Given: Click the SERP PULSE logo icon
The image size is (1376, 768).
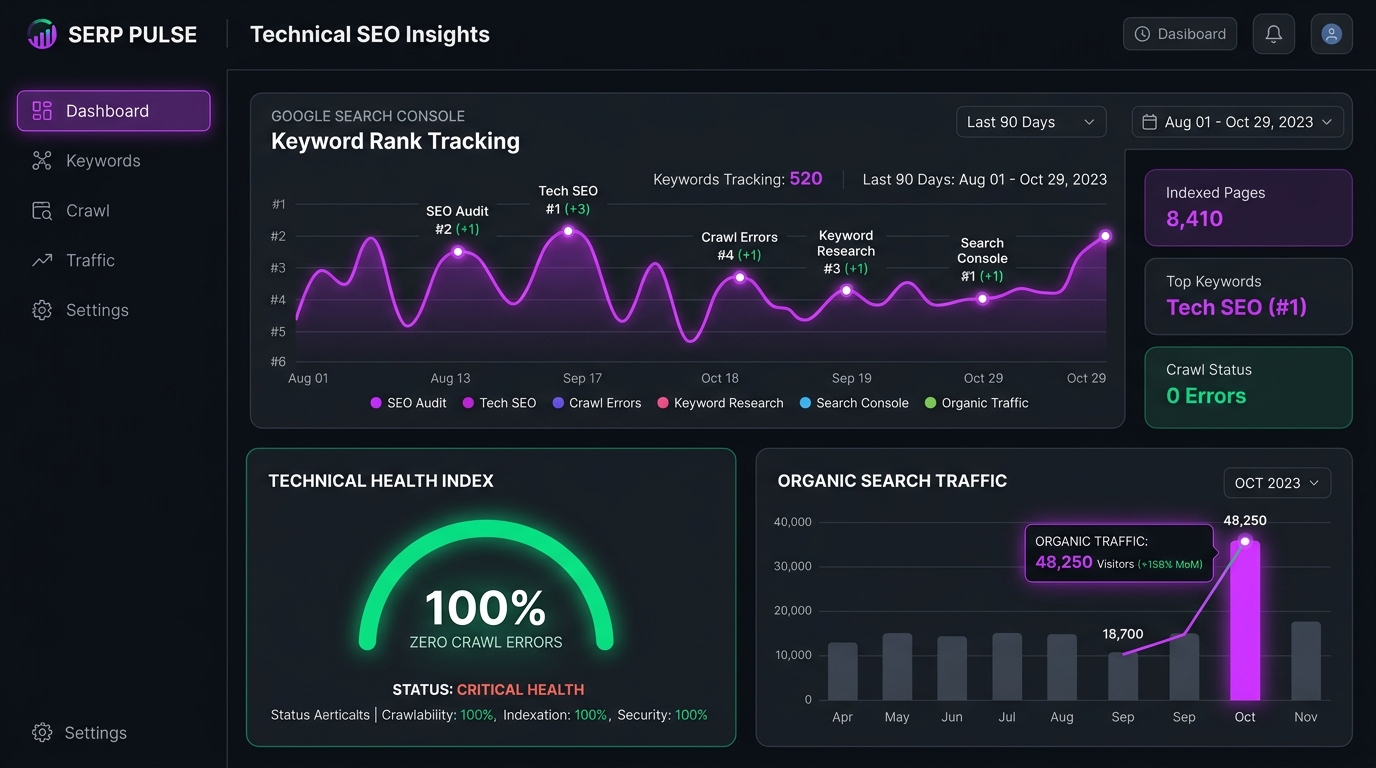Looking at the screenshot, I should coord(42,34).
